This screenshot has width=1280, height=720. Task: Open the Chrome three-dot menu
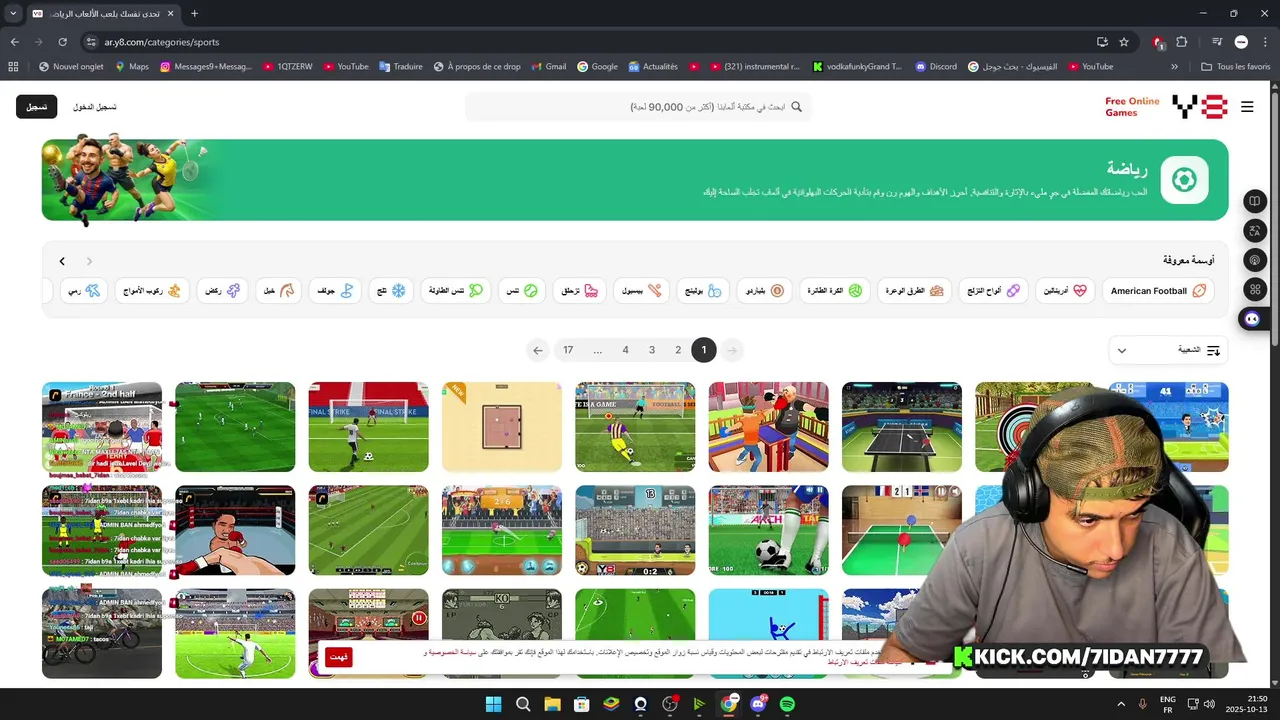click(x=1265, y=42)
